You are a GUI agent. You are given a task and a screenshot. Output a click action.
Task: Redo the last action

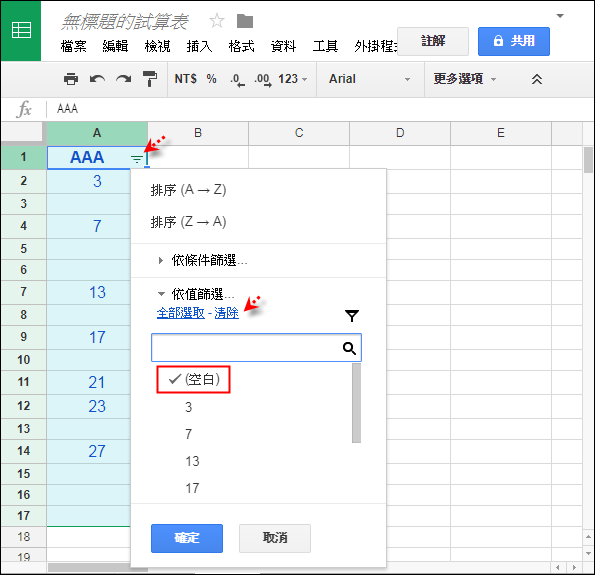click(x=123, y=79)
